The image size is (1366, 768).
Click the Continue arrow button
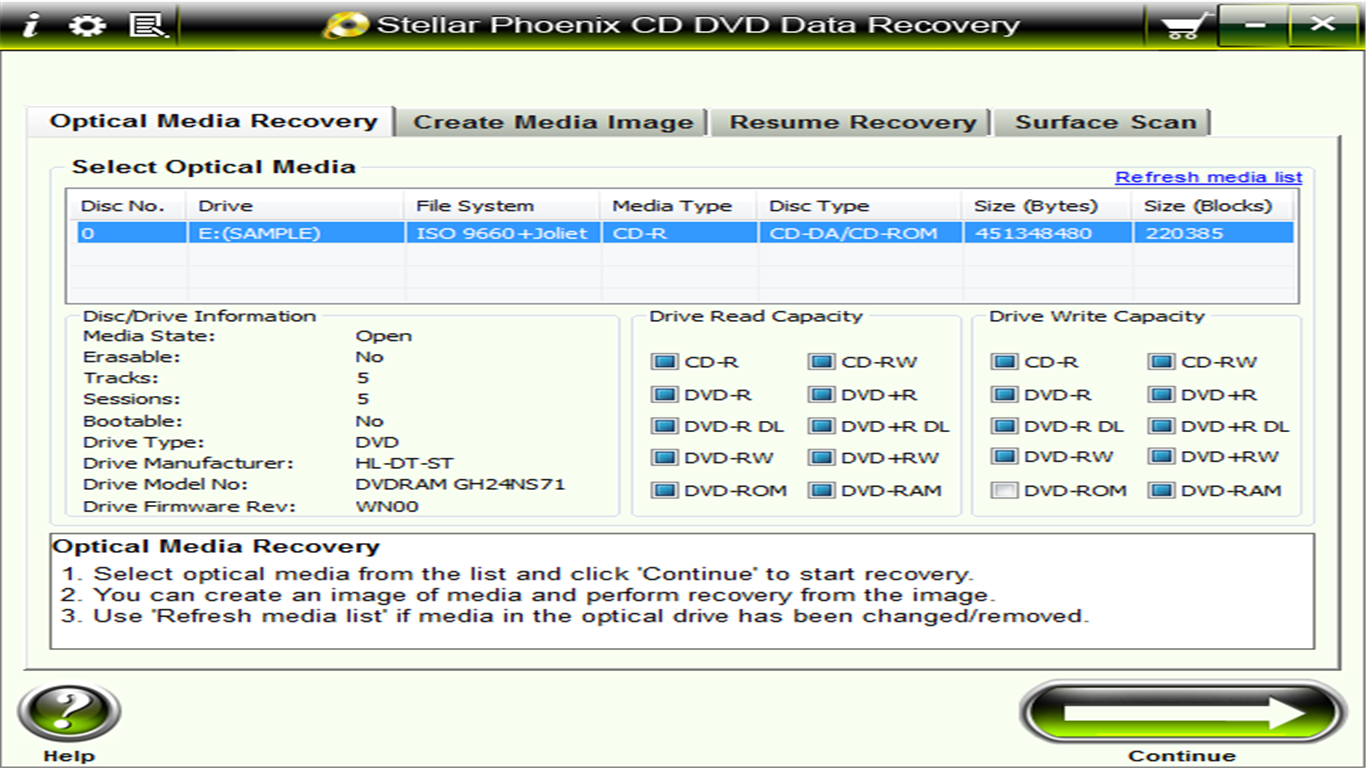1183,713
